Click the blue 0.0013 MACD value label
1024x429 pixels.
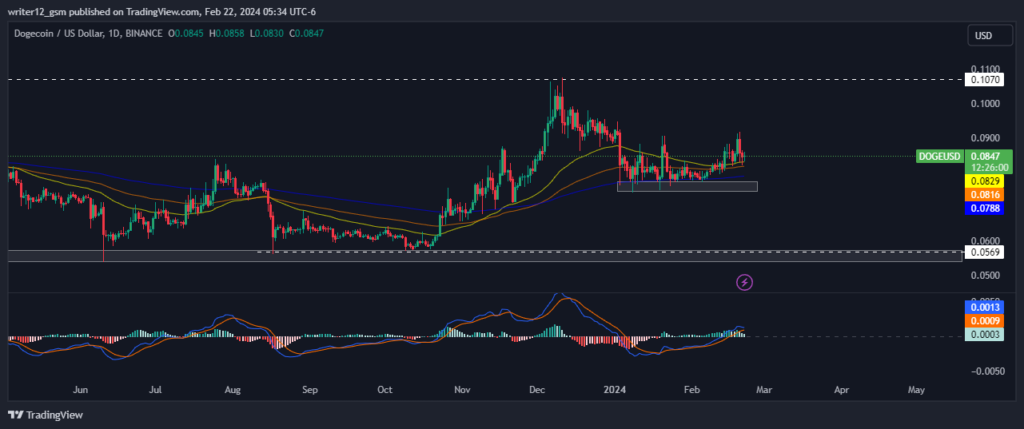(984, 306)
